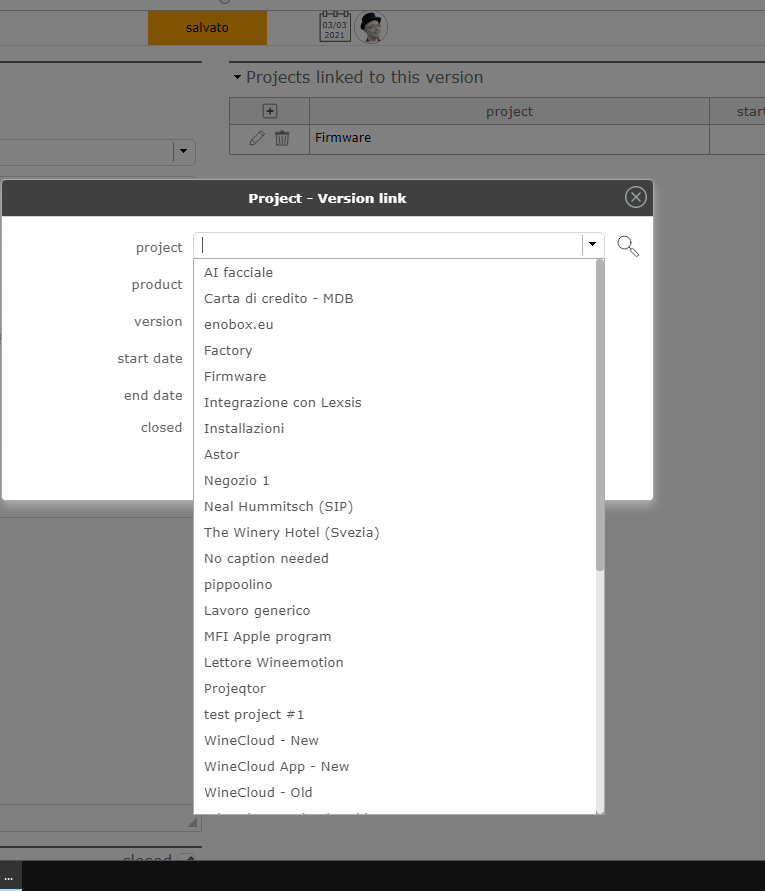Select Firmware in the dropdown list
The image size is (765, 891).
click(x=395, y=377)
